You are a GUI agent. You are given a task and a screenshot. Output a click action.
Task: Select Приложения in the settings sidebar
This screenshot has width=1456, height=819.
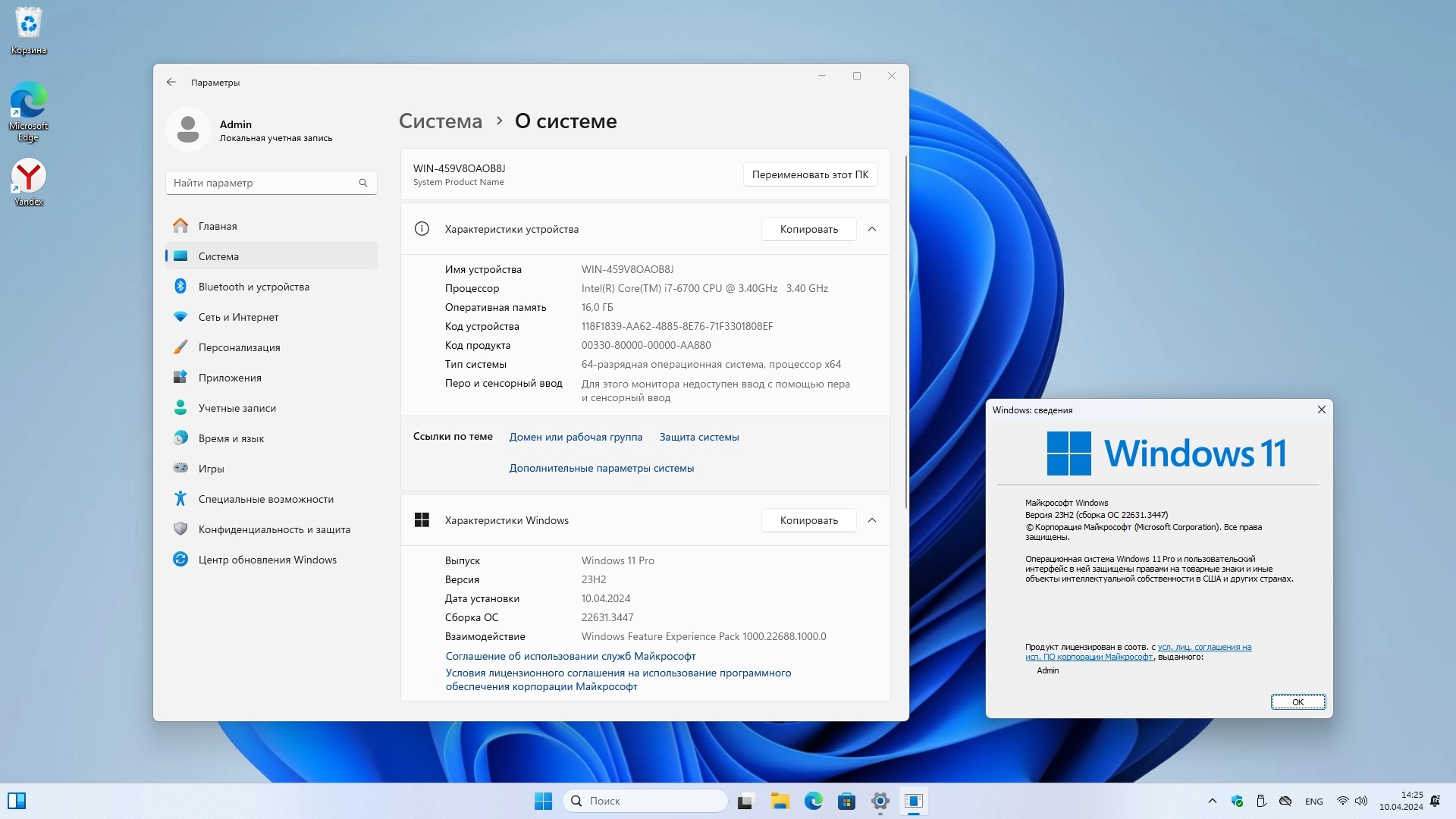pos(230,378)
